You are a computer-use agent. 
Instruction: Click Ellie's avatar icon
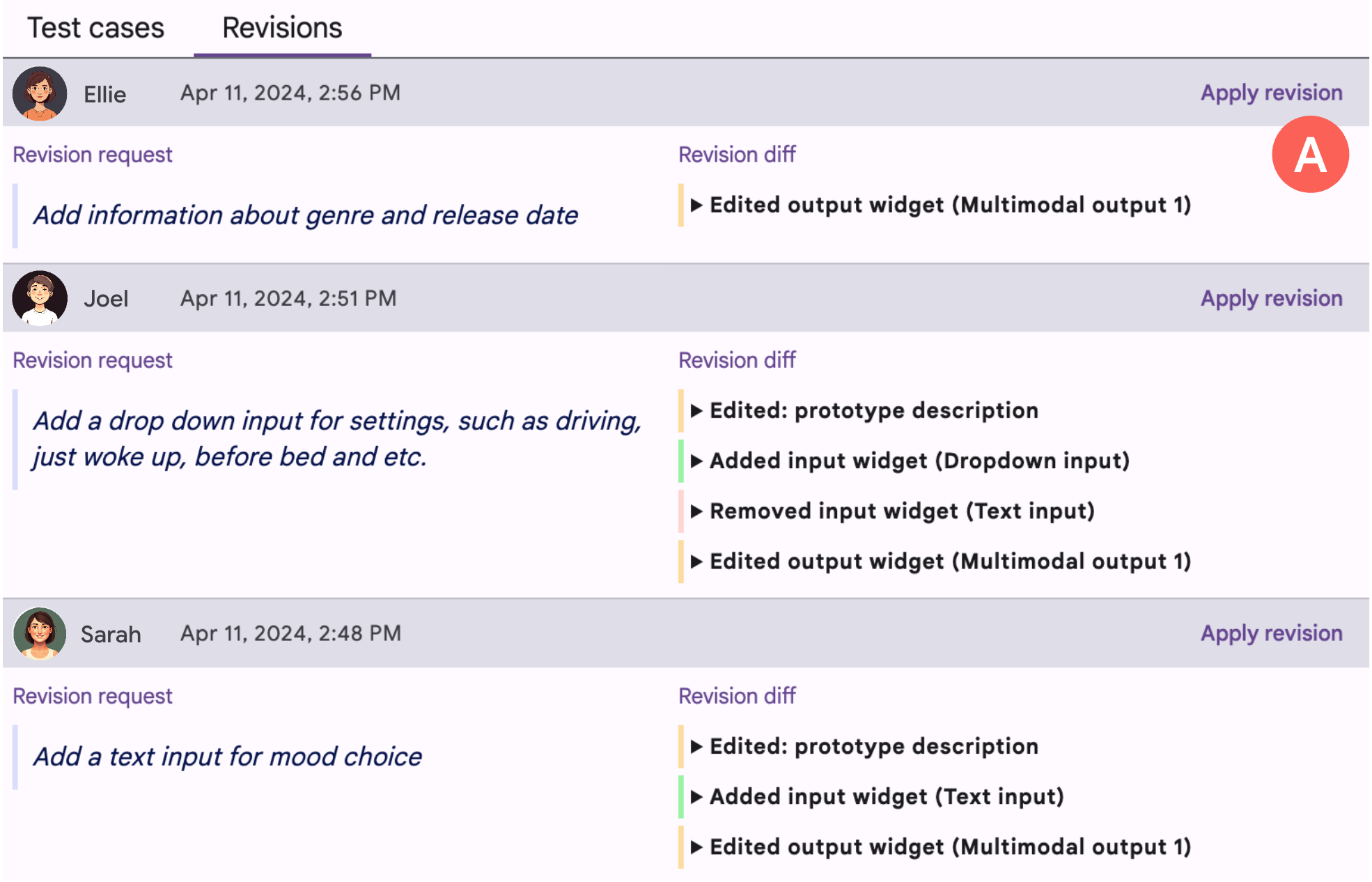(x=40, y=93)
